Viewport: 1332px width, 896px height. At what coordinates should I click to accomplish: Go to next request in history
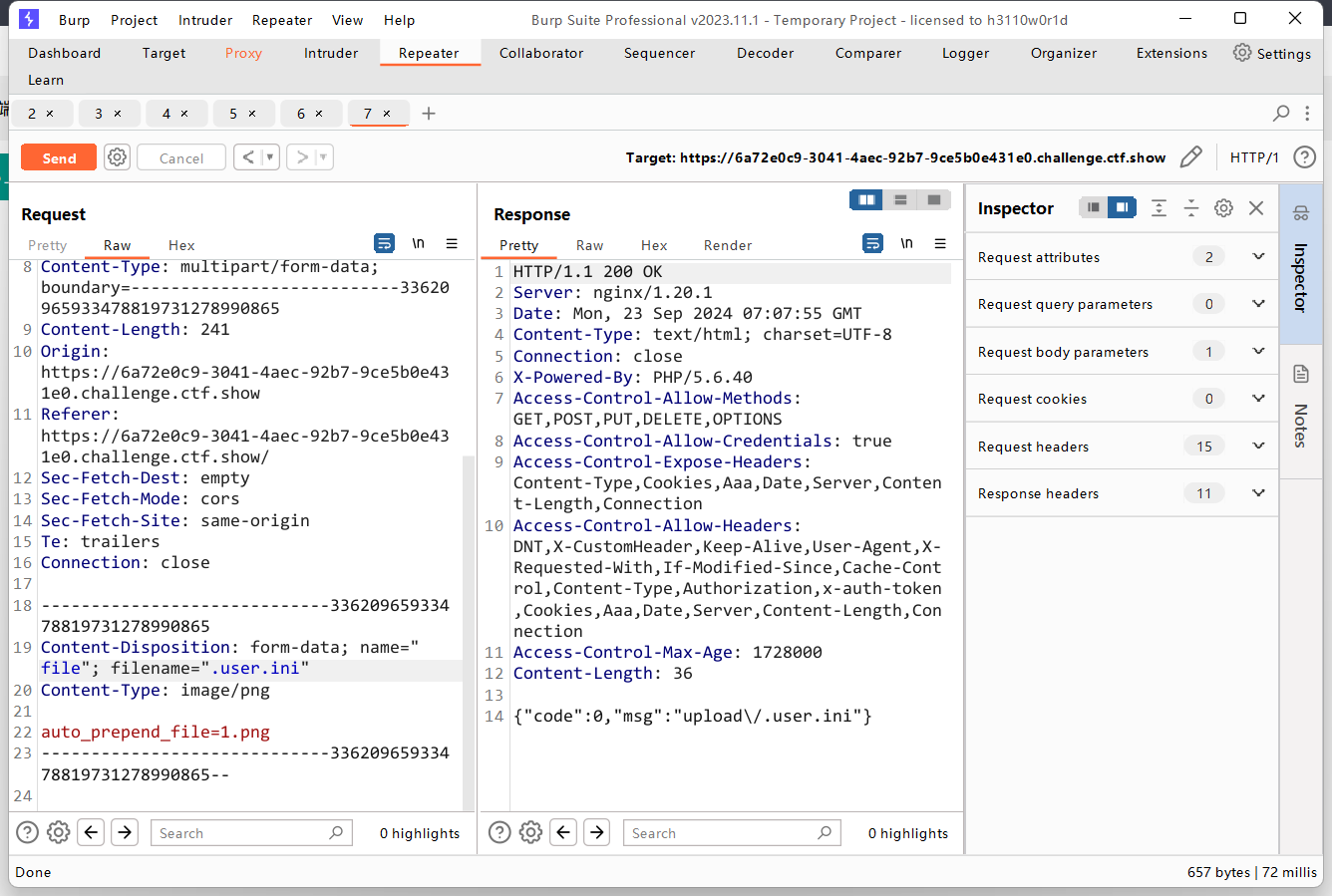[x=301, y=157]
